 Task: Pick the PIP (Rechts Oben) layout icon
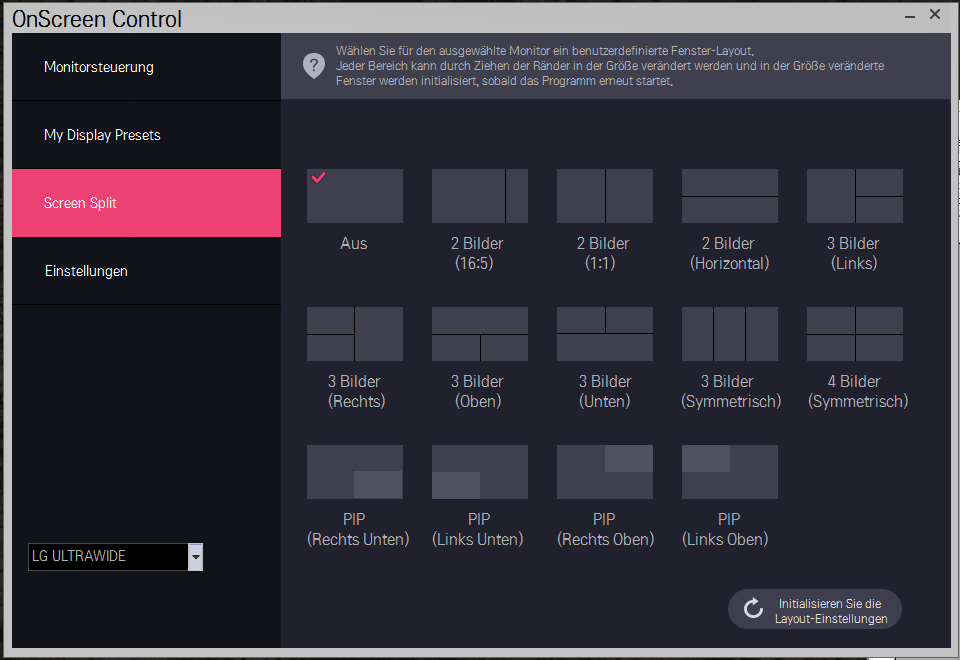point(604,472)
